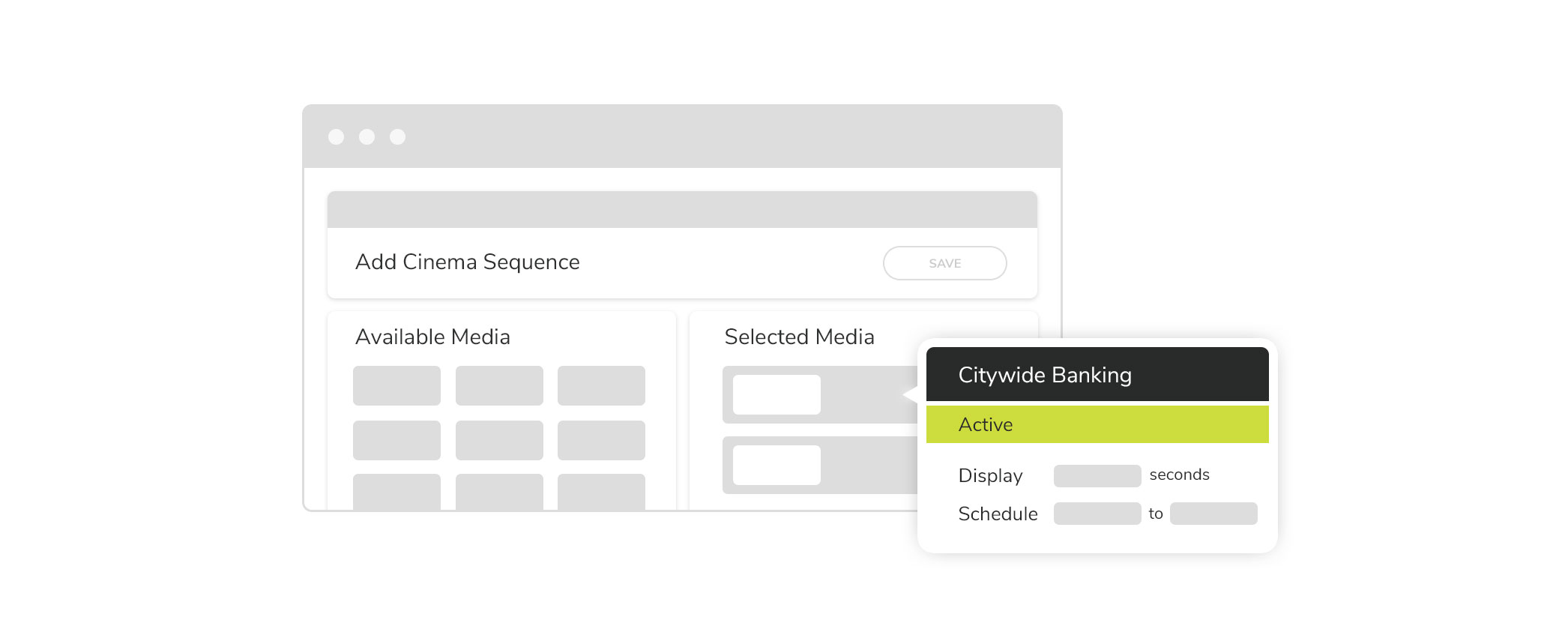This screenshot has width=1568, height=629.
Task: Select middle thumbnail in second Available Media row
Action: coord(499,440)
